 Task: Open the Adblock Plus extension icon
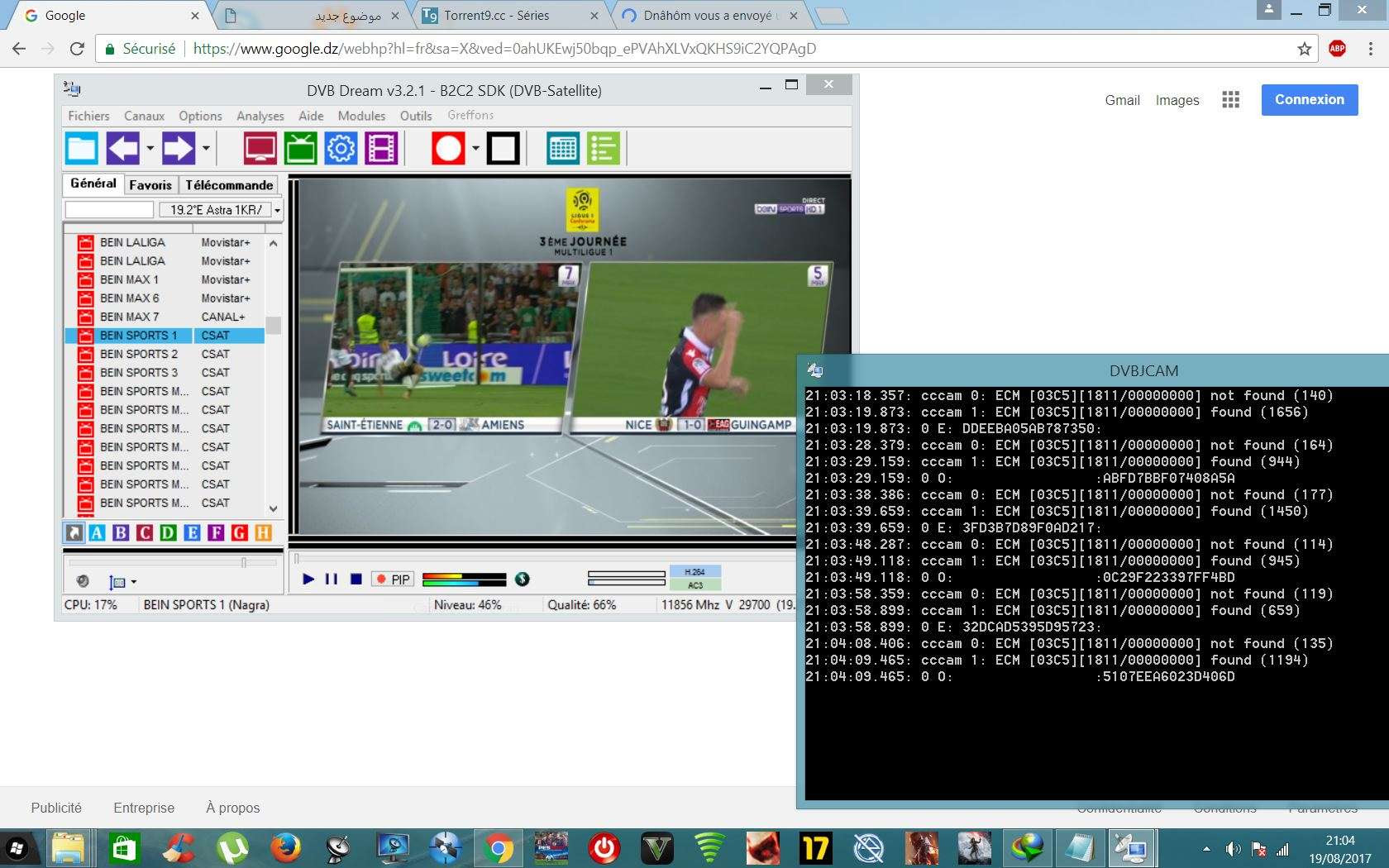(1337, 49)
